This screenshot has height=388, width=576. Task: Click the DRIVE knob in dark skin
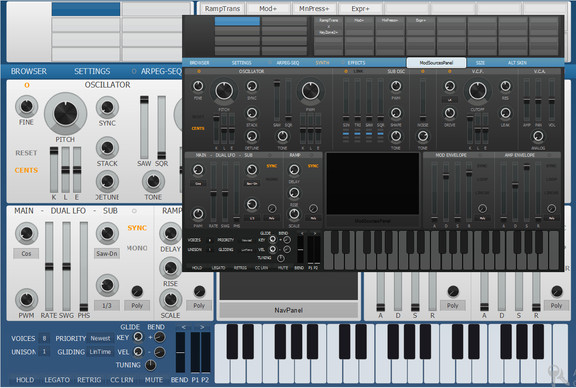[450, 113]
